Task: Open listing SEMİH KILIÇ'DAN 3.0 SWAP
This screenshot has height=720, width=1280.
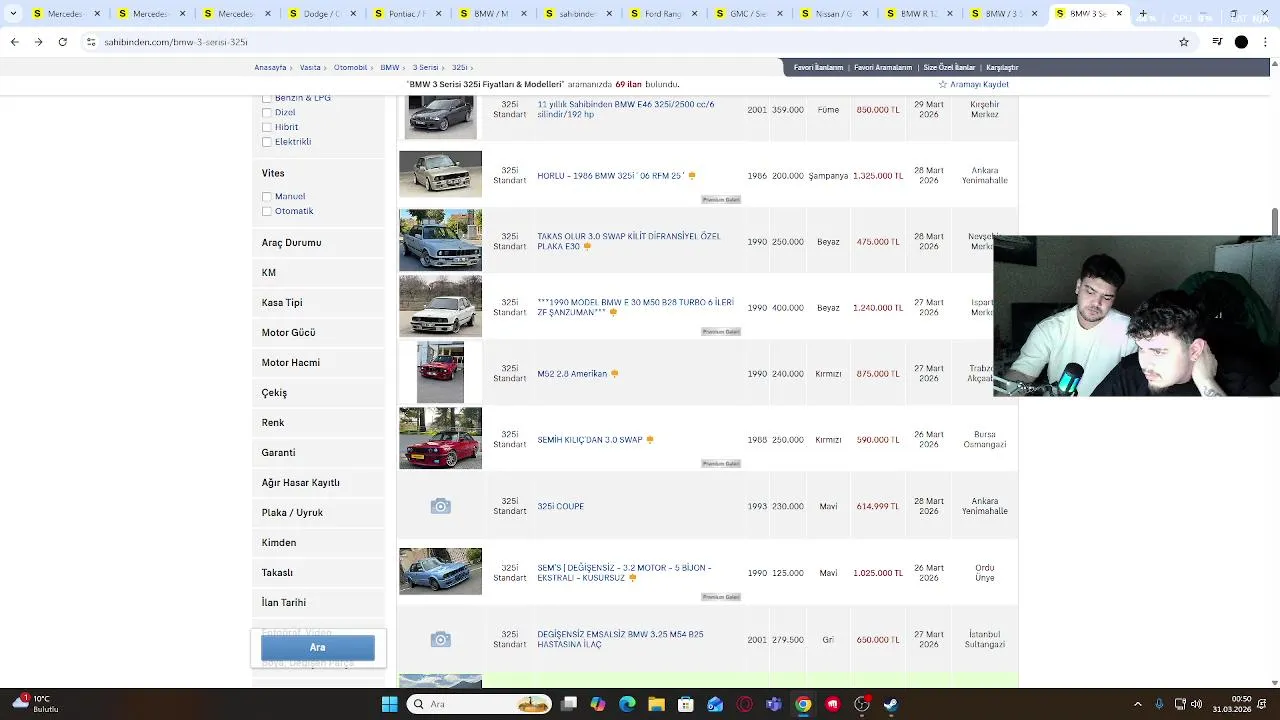Action: 590,440
